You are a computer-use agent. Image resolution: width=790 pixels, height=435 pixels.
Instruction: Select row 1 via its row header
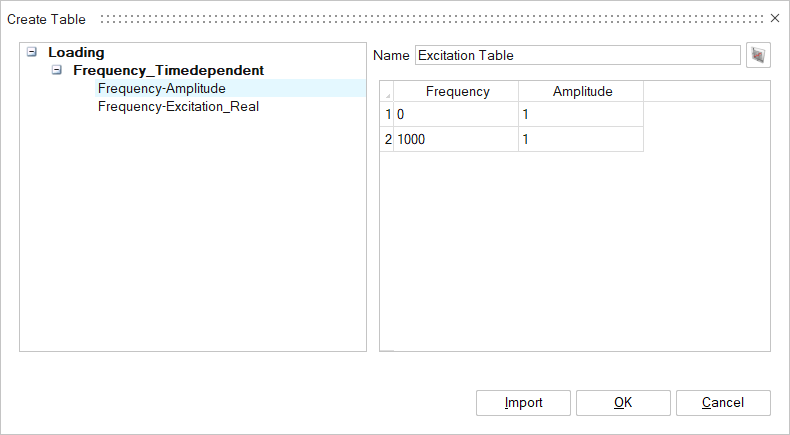(387, 115)
